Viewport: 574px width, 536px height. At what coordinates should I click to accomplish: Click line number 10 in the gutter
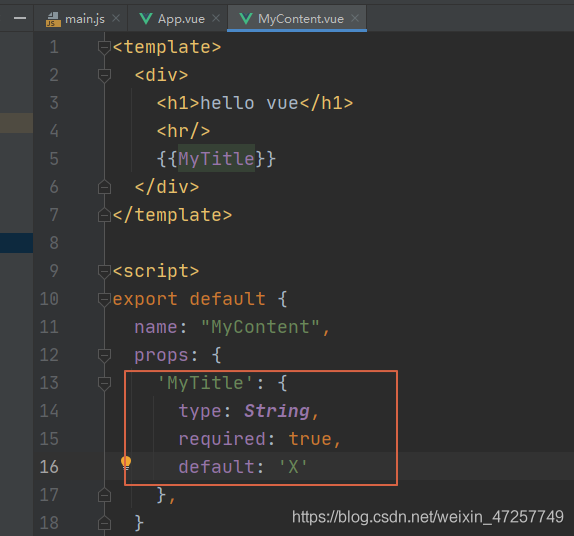click(x=49, y=299)
